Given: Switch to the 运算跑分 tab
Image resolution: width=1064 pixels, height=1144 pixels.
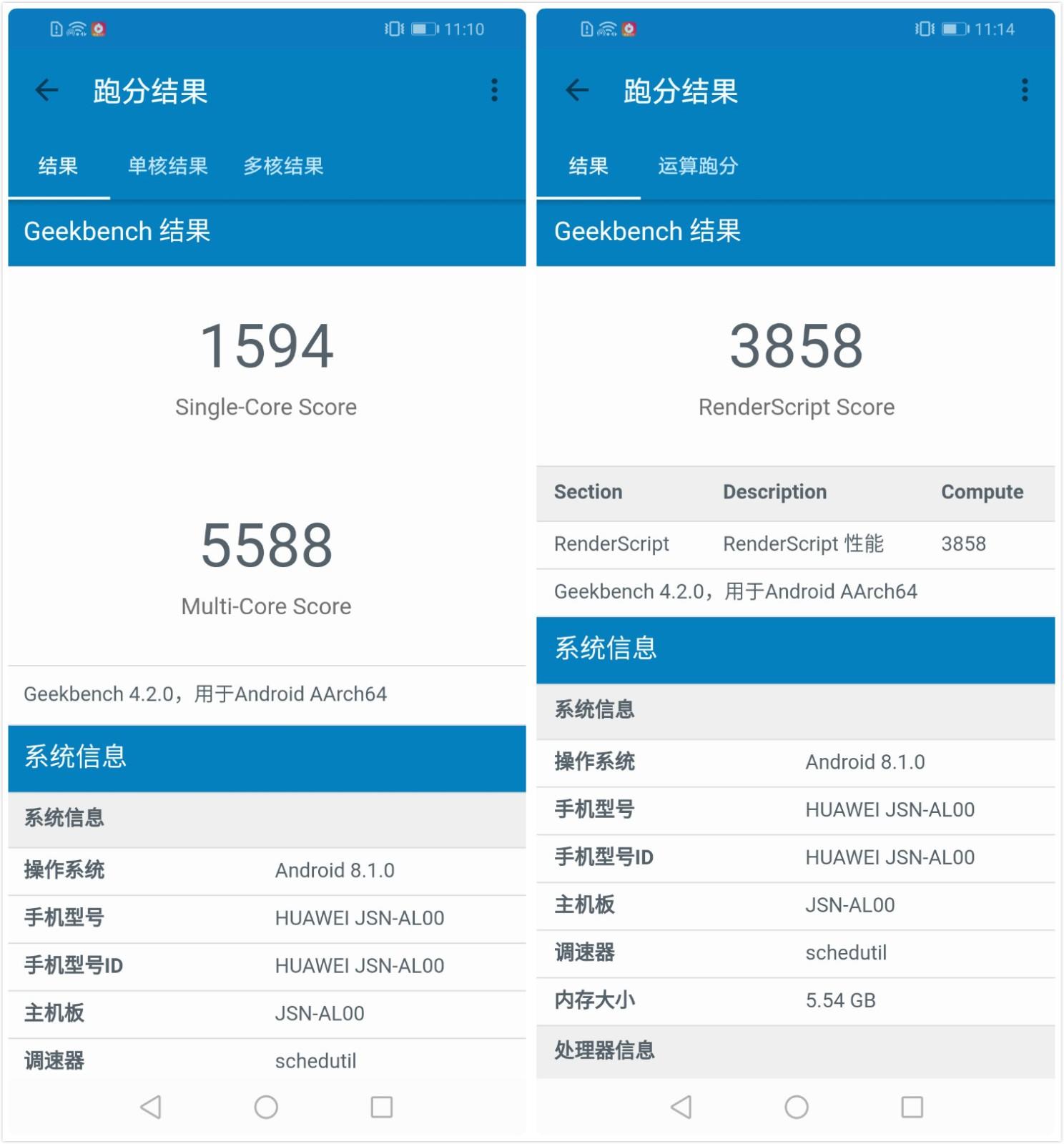Looking at the screenshot, I should point(698,167).
